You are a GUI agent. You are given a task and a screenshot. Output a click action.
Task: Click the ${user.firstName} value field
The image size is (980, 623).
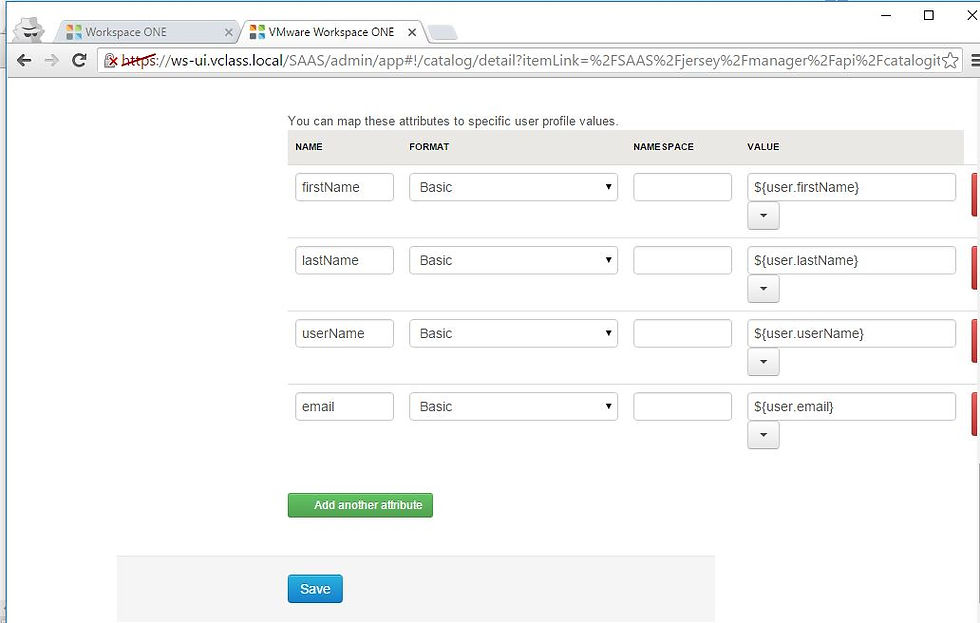851,187
